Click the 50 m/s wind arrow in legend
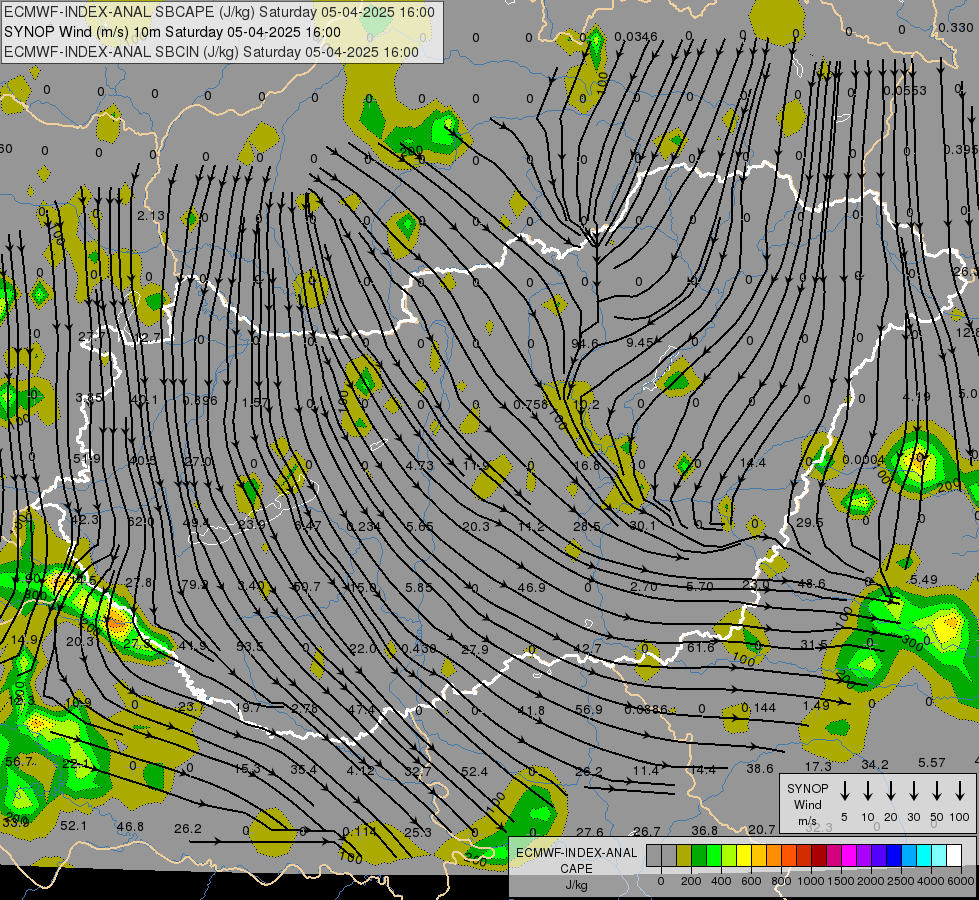The image size is (979, 900). coord(937,791)
